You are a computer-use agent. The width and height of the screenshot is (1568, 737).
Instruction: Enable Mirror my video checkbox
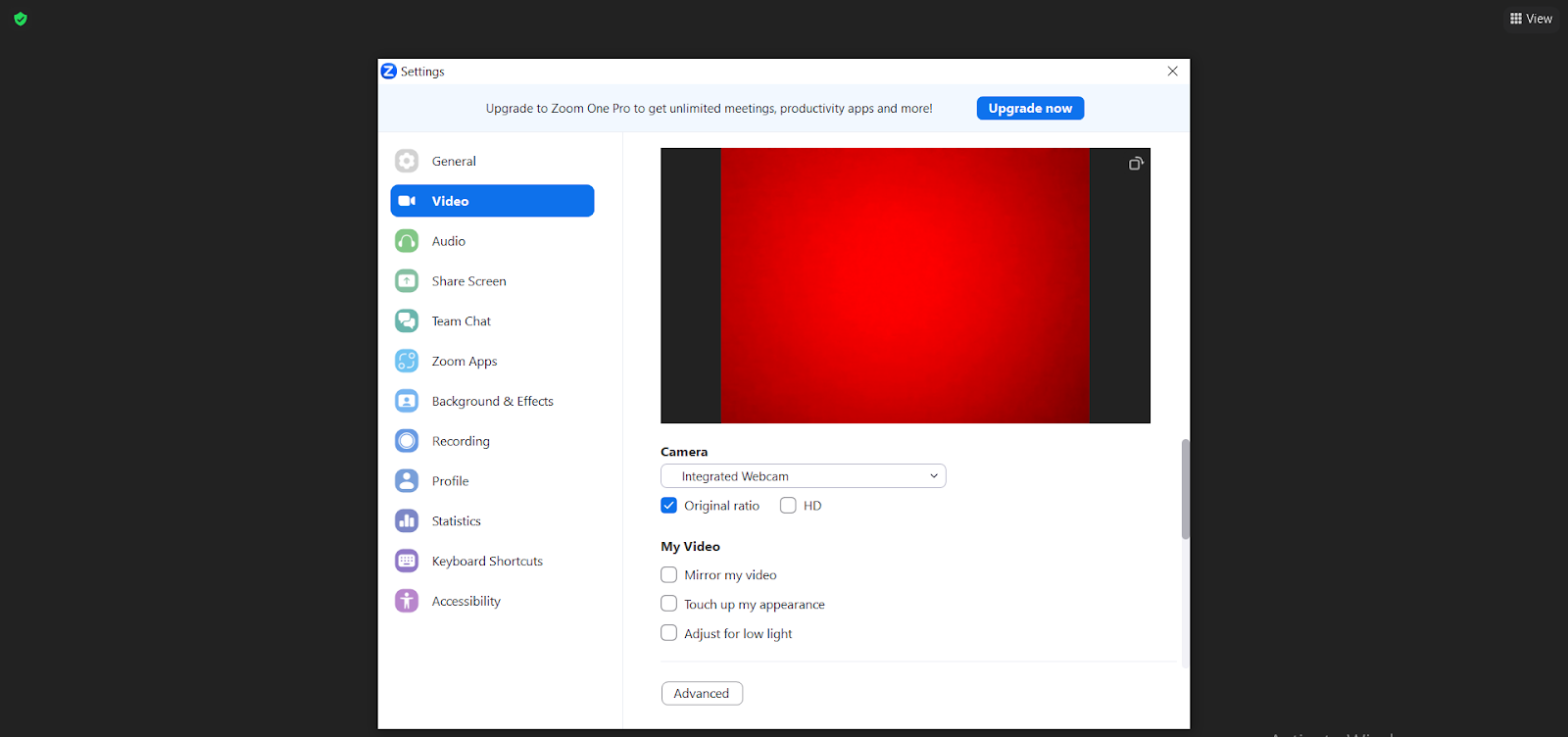(669, 575)
